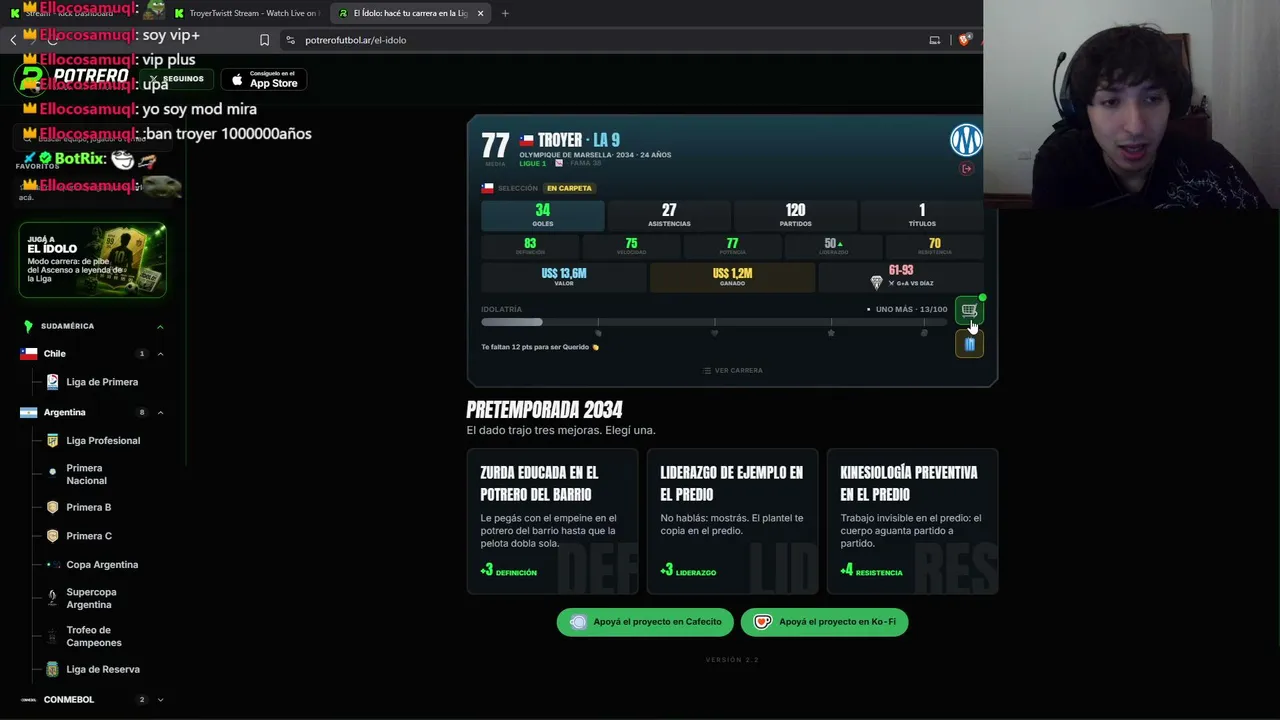Click the Argentina flag icon in sidebar
The height and width of the screenshot is (720, 1280).
(29, 412)
